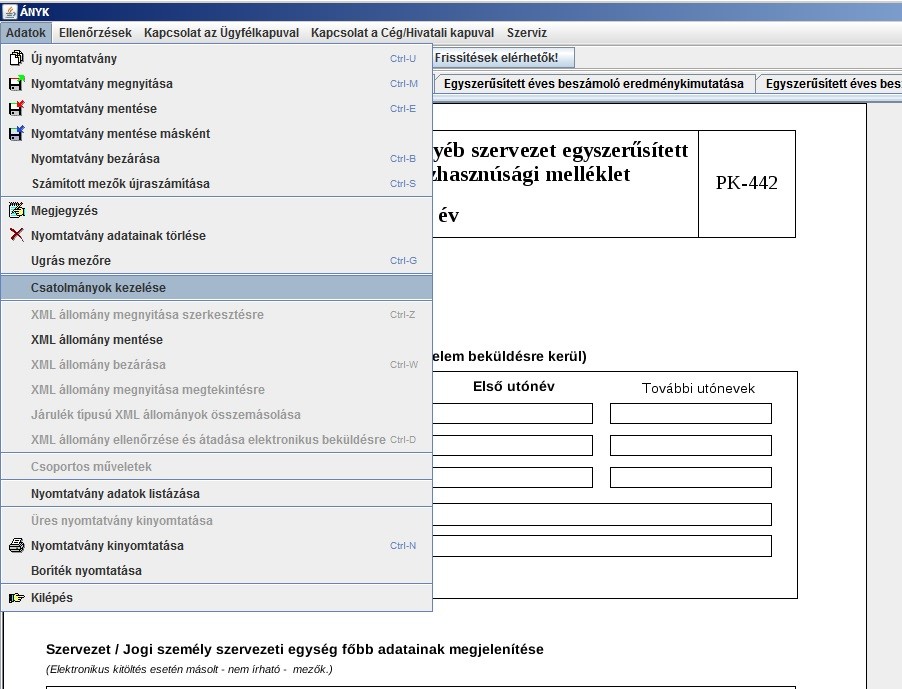Choose Nyomtatvány megnyitása menu entry
Screen dimensions: 902x689
[216, 83]
